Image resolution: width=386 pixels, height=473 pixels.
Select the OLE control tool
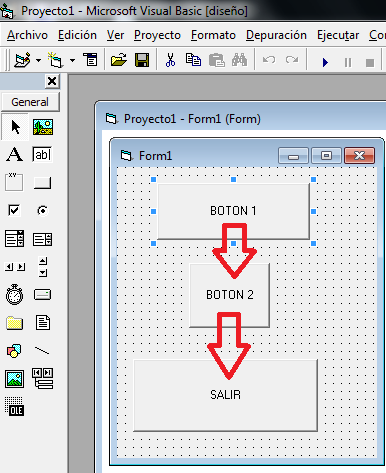[14, 406]
